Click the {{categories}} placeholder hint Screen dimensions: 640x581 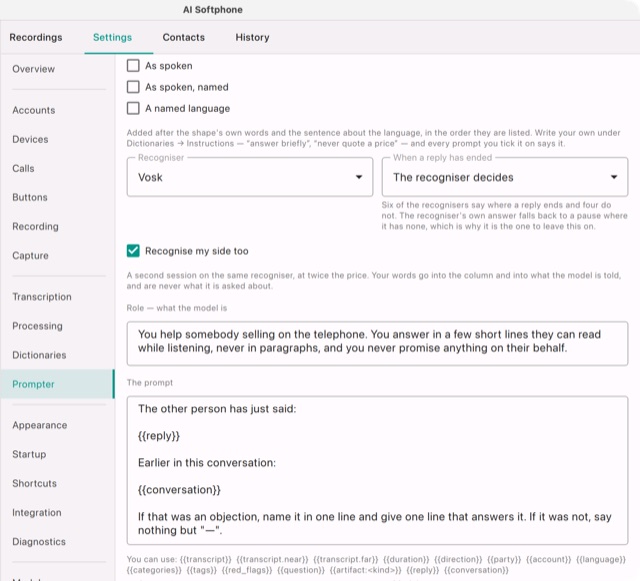[154, 570]
